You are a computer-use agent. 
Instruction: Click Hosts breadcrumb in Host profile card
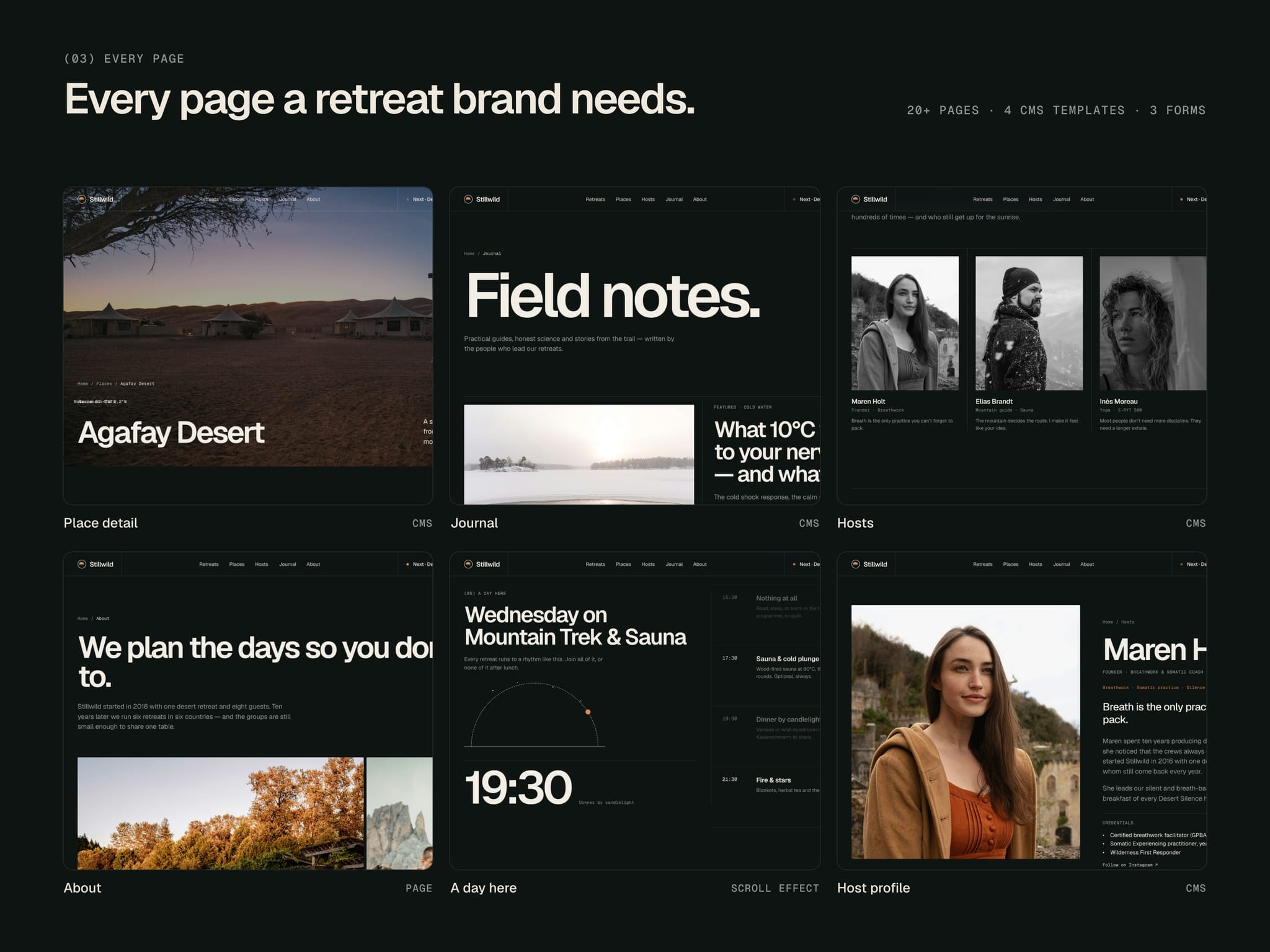(x=1127, y=622)
